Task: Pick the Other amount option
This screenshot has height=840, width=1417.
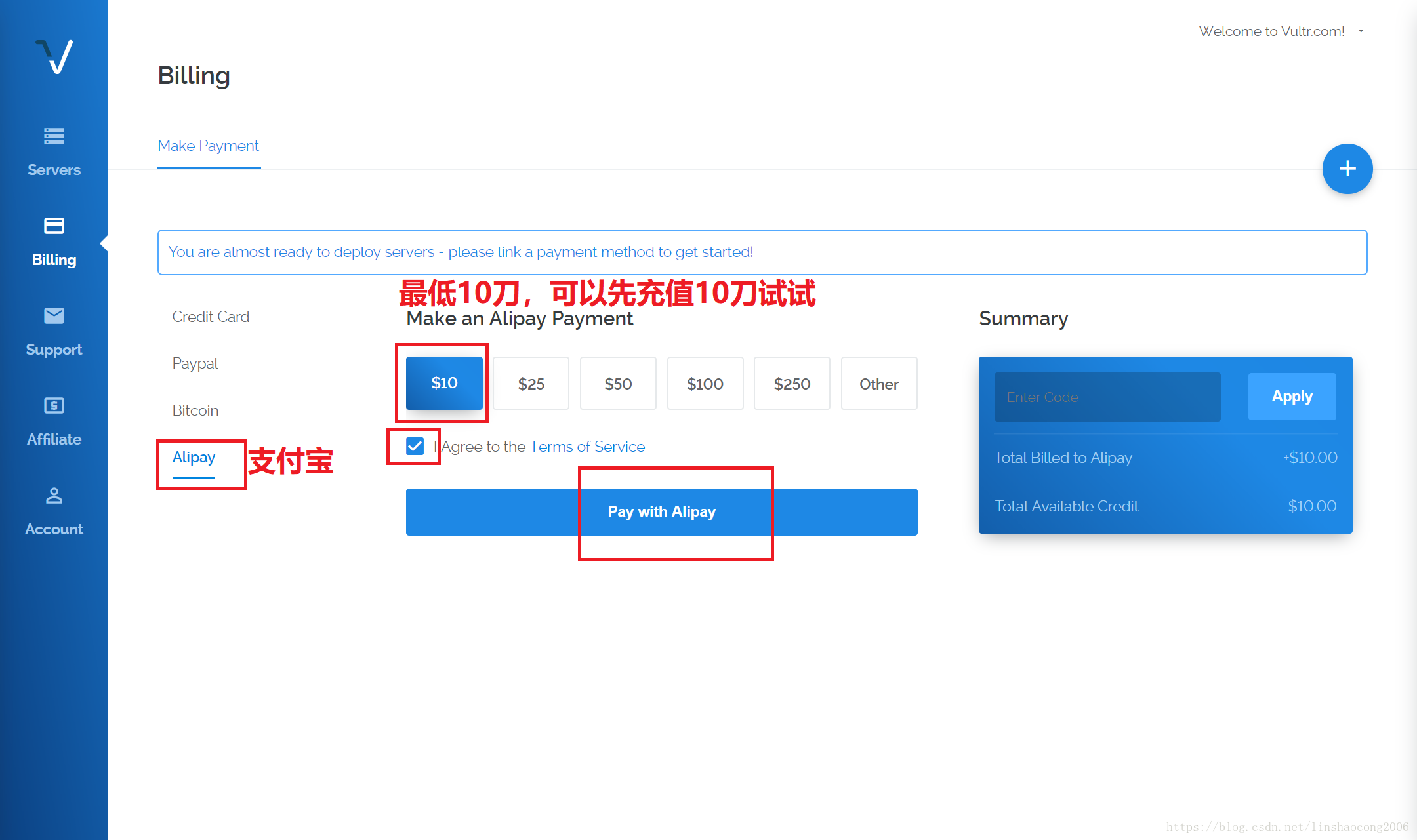Action: pyautogui.click(x=878, y=384)
